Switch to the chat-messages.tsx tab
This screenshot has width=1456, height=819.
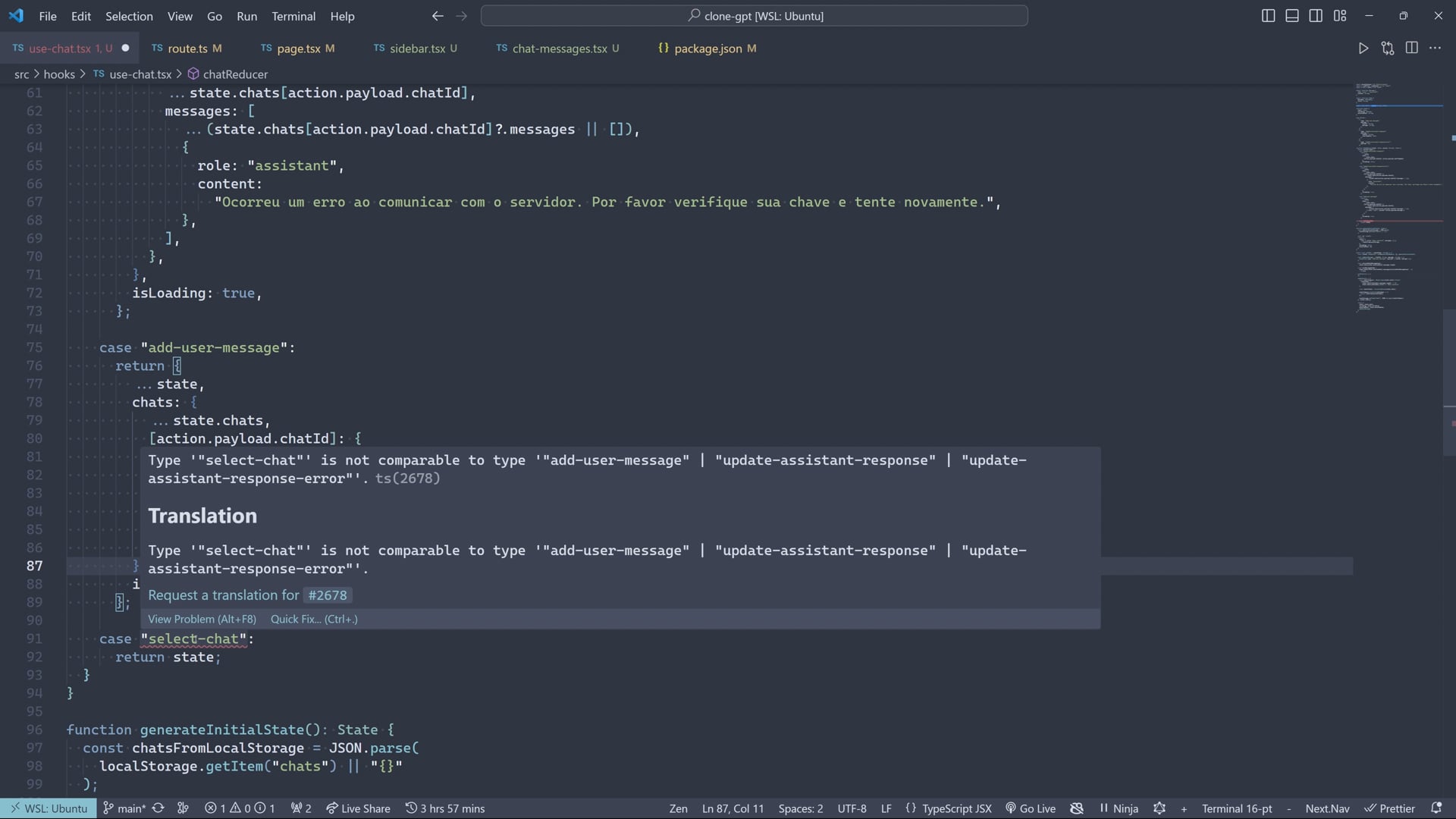pyautogui.click(x=559, y=49)
